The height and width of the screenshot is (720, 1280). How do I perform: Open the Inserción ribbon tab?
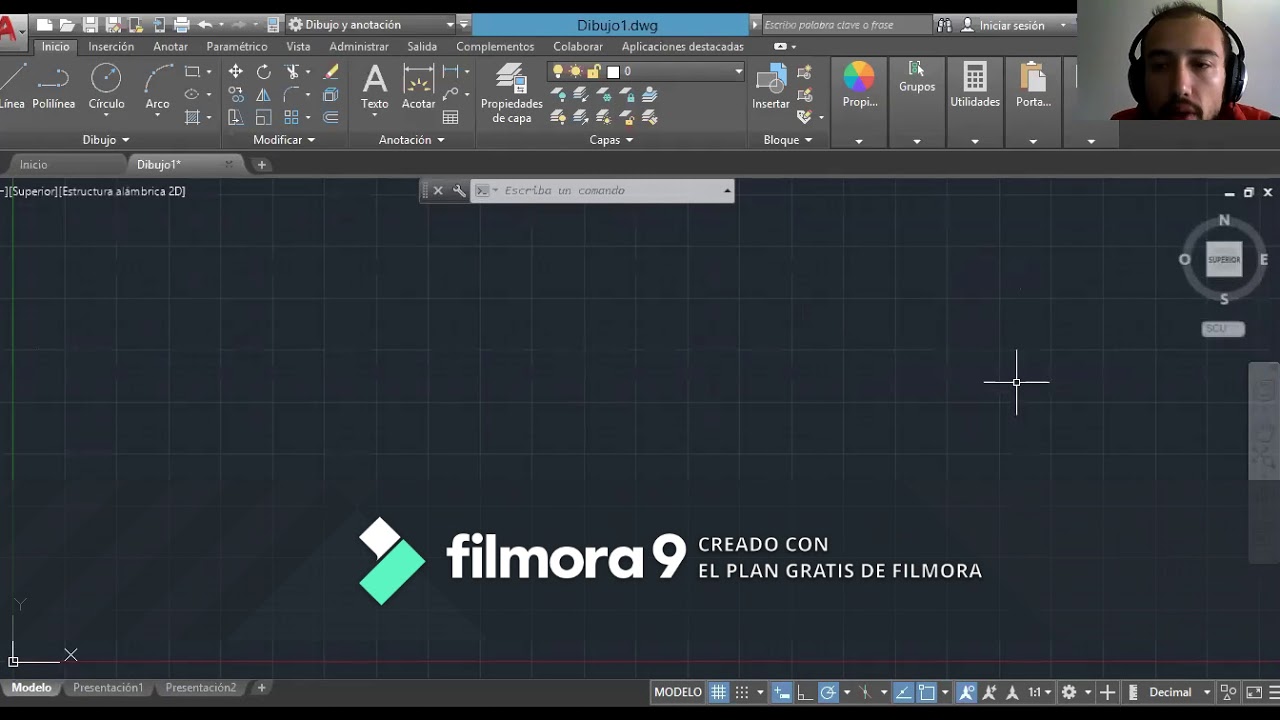pos(111,47)
